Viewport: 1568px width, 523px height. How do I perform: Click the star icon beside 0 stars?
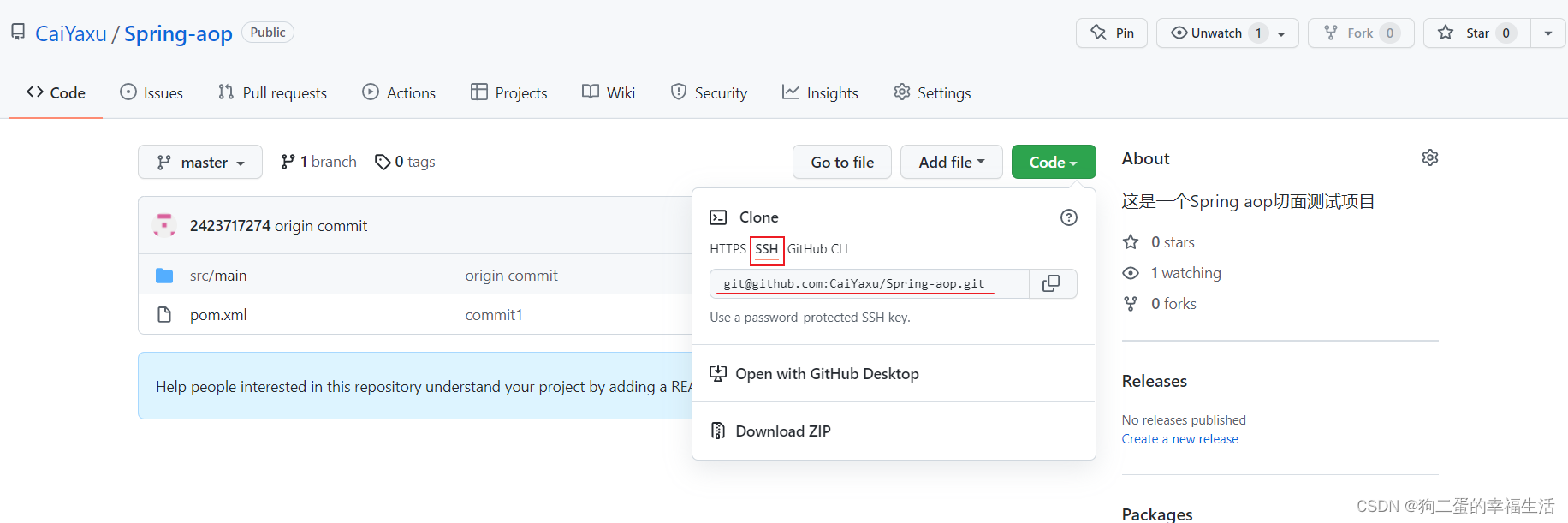pyautogui.click(x=1131, y=242)
